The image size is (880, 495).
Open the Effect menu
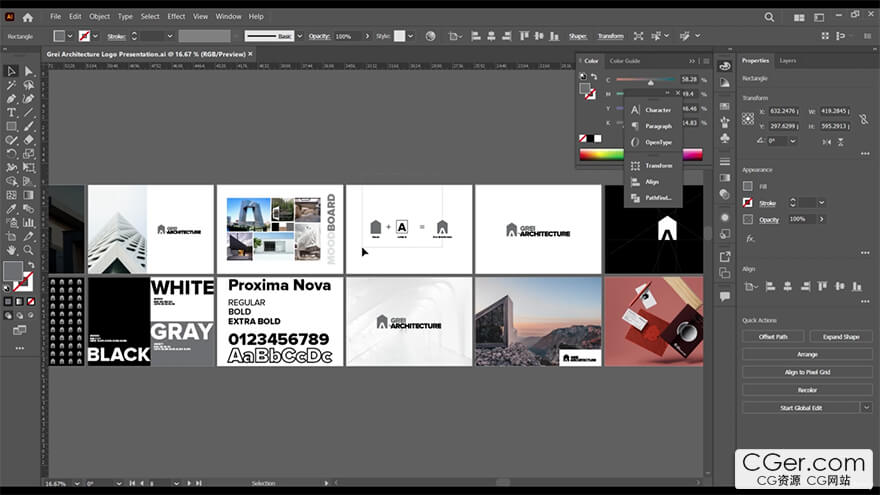tap(176, 17)
